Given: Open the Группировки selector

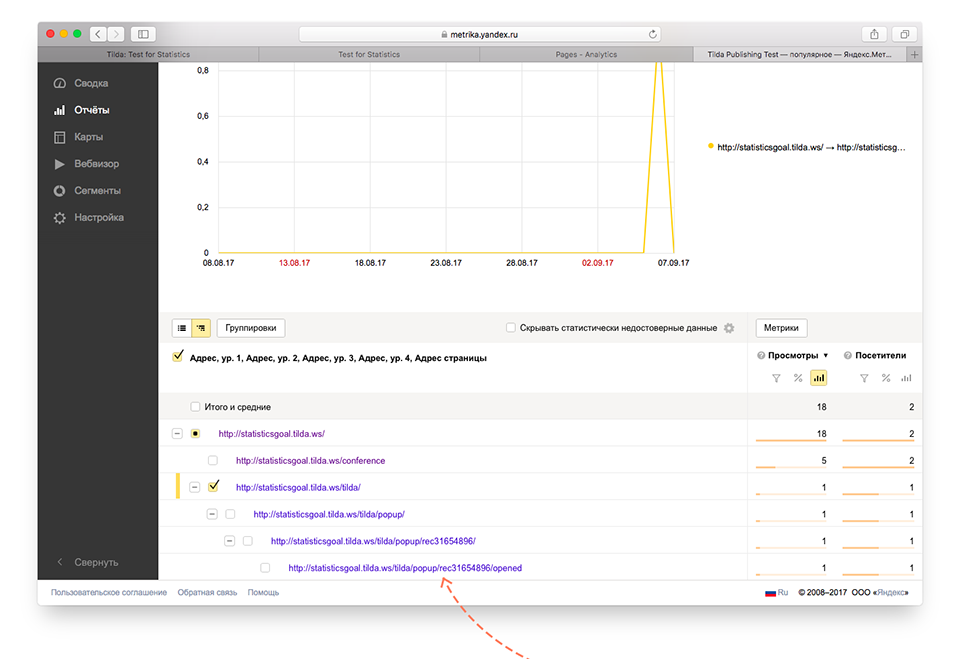Looking at the screenshot, I should [250, 328].
